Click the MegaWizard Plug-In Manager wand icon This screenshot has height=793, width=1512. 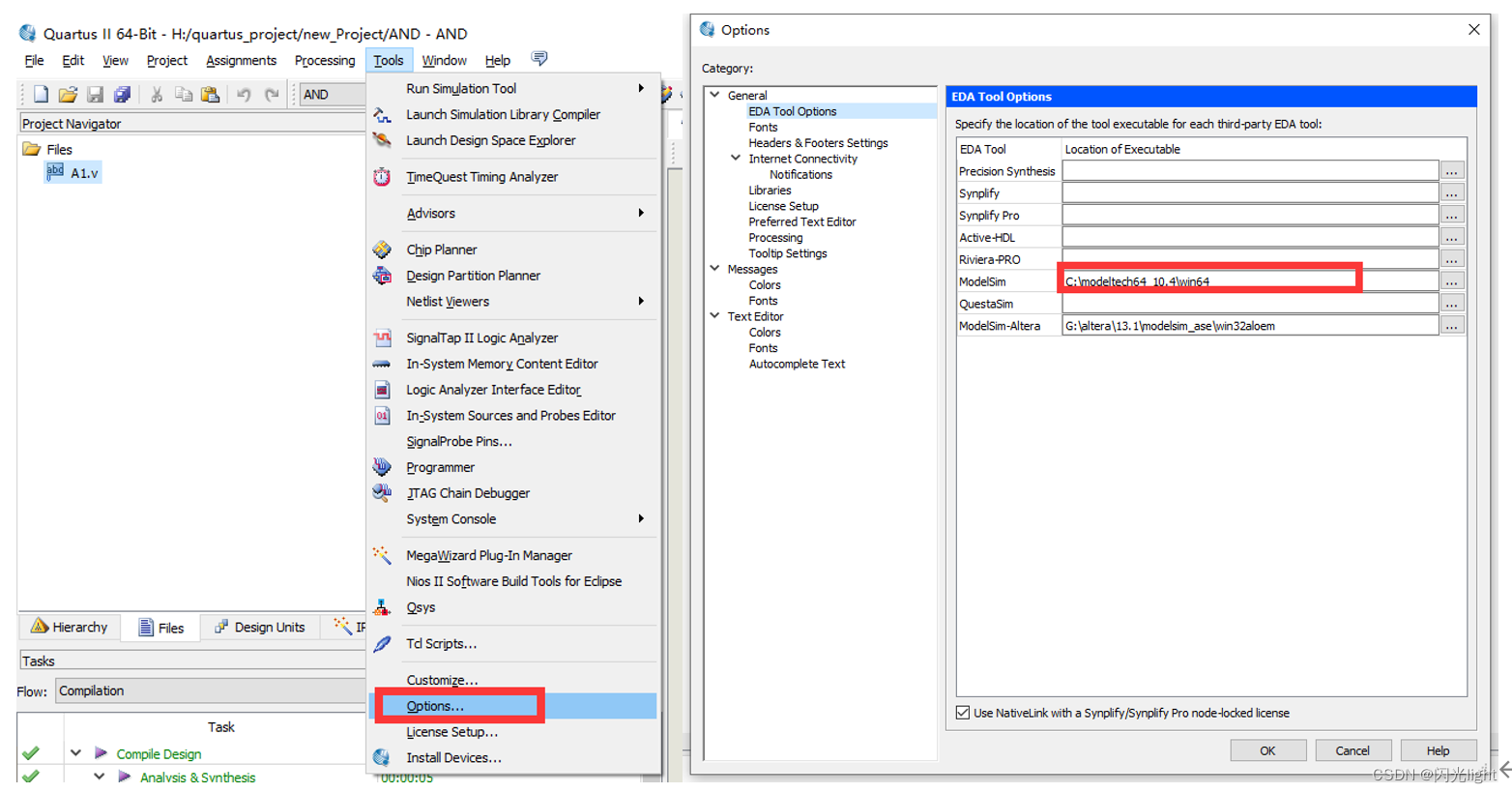point(382,555)
